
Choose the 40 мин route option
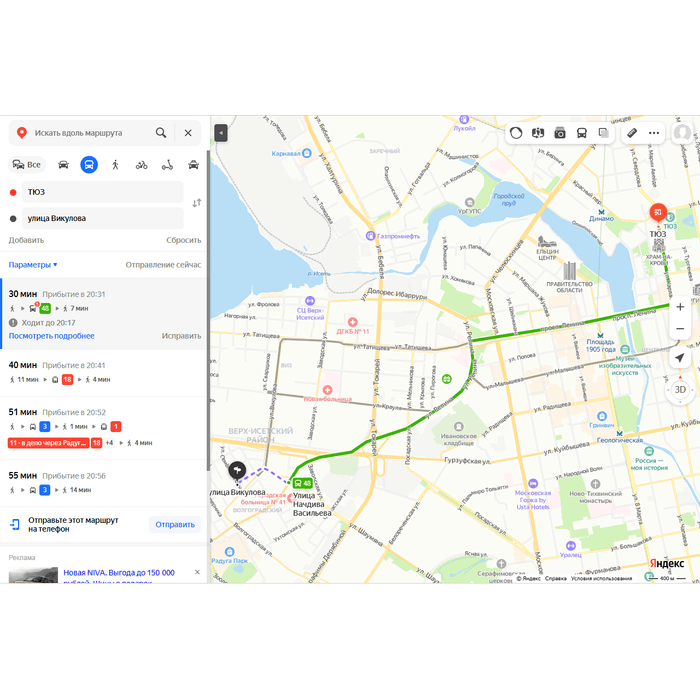(104, 372)
